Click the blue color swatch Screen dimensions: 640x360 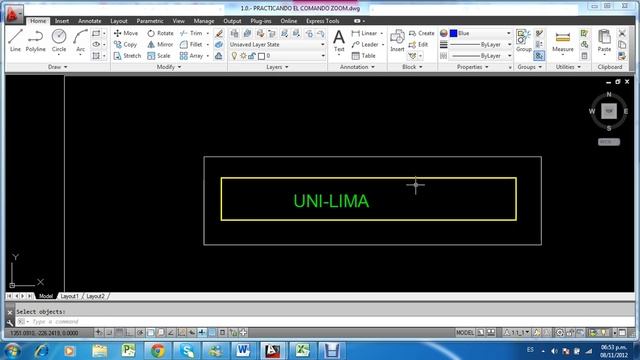453,33
